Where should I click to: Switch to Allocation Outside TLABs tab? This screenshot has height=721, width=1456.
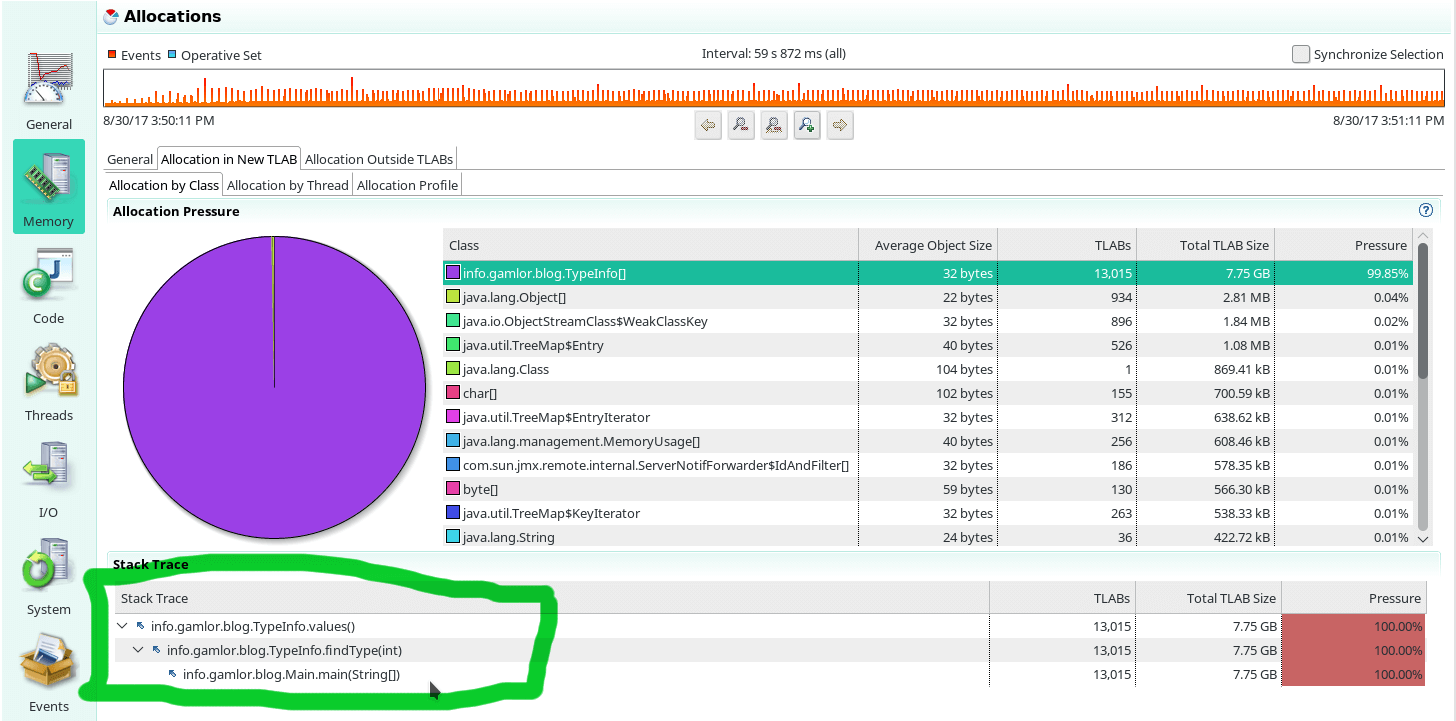tap(379, 159)
